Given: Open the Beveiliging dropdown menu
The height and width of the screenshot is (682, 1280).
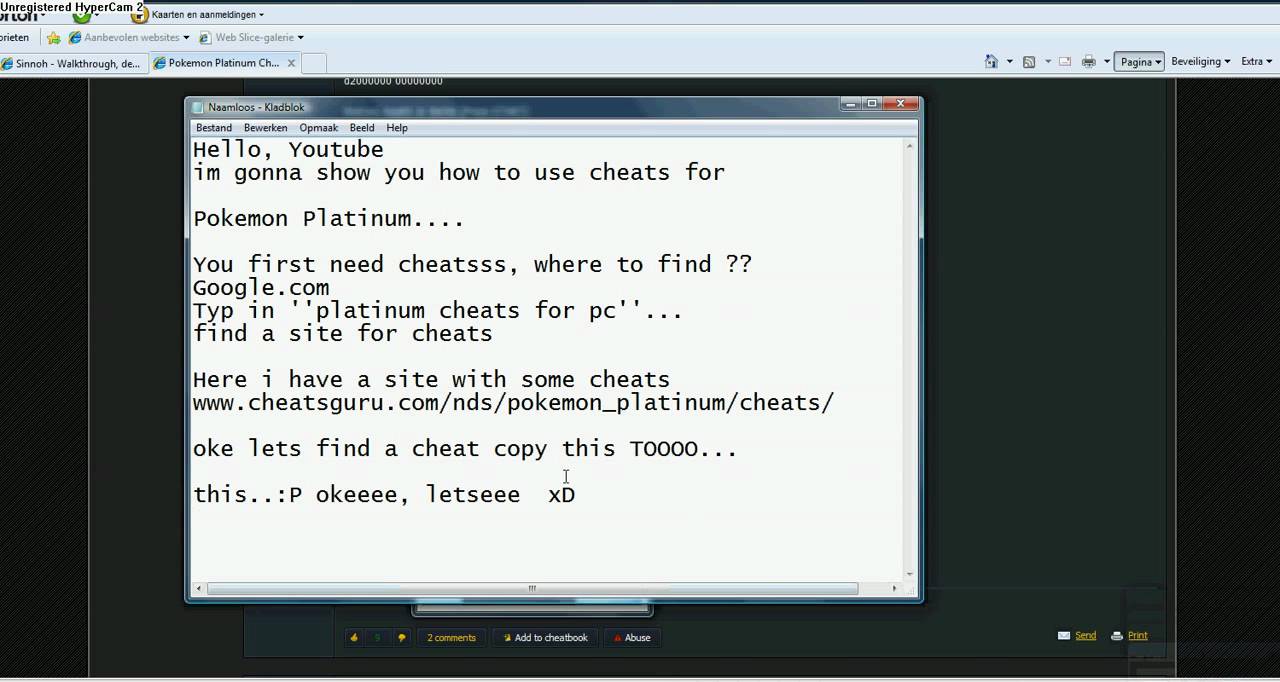Looking at the screenshot, I should (1200, 61).
